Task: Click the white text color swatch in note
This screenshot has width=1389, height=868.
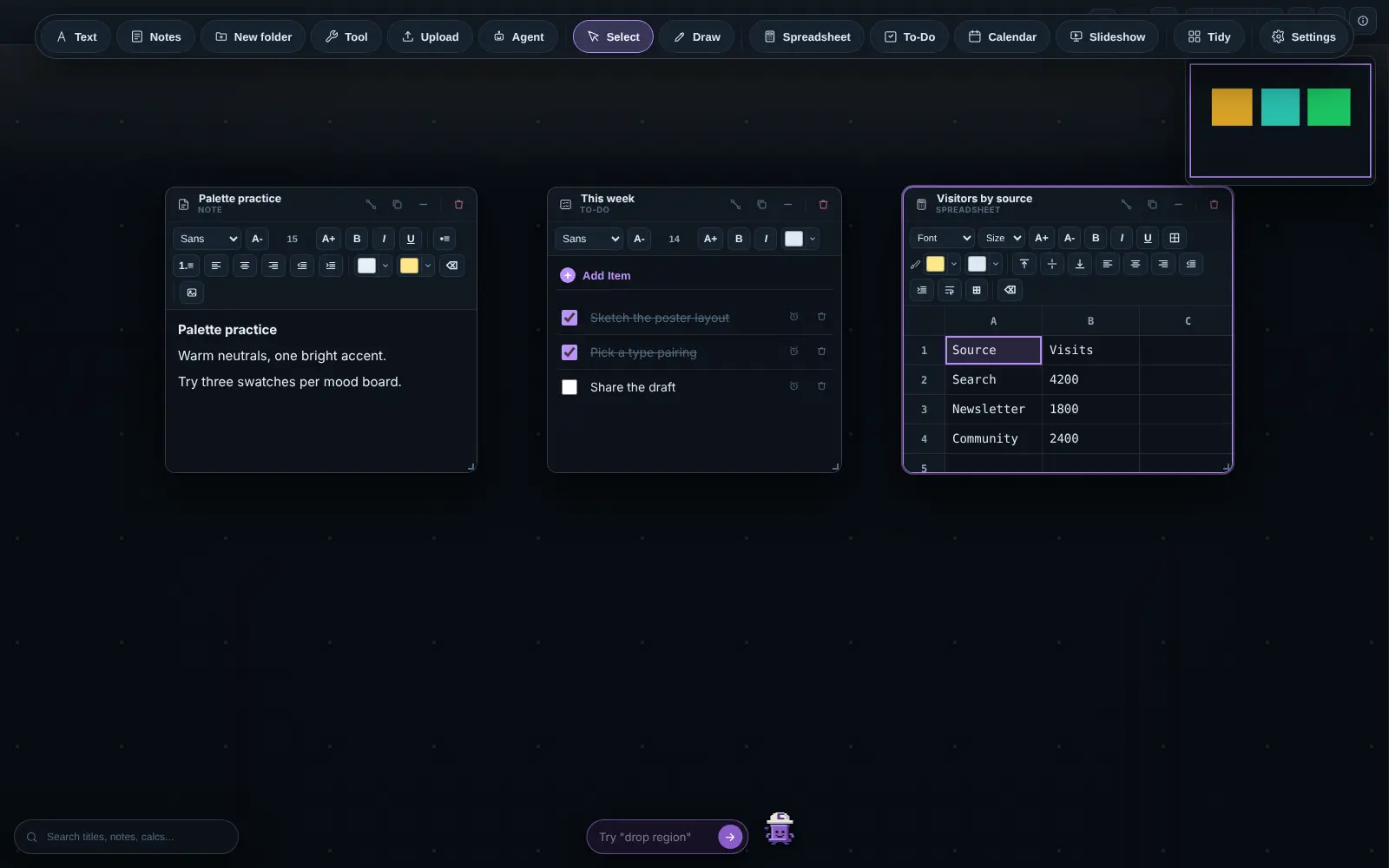Action: click(x=366, y=266)
